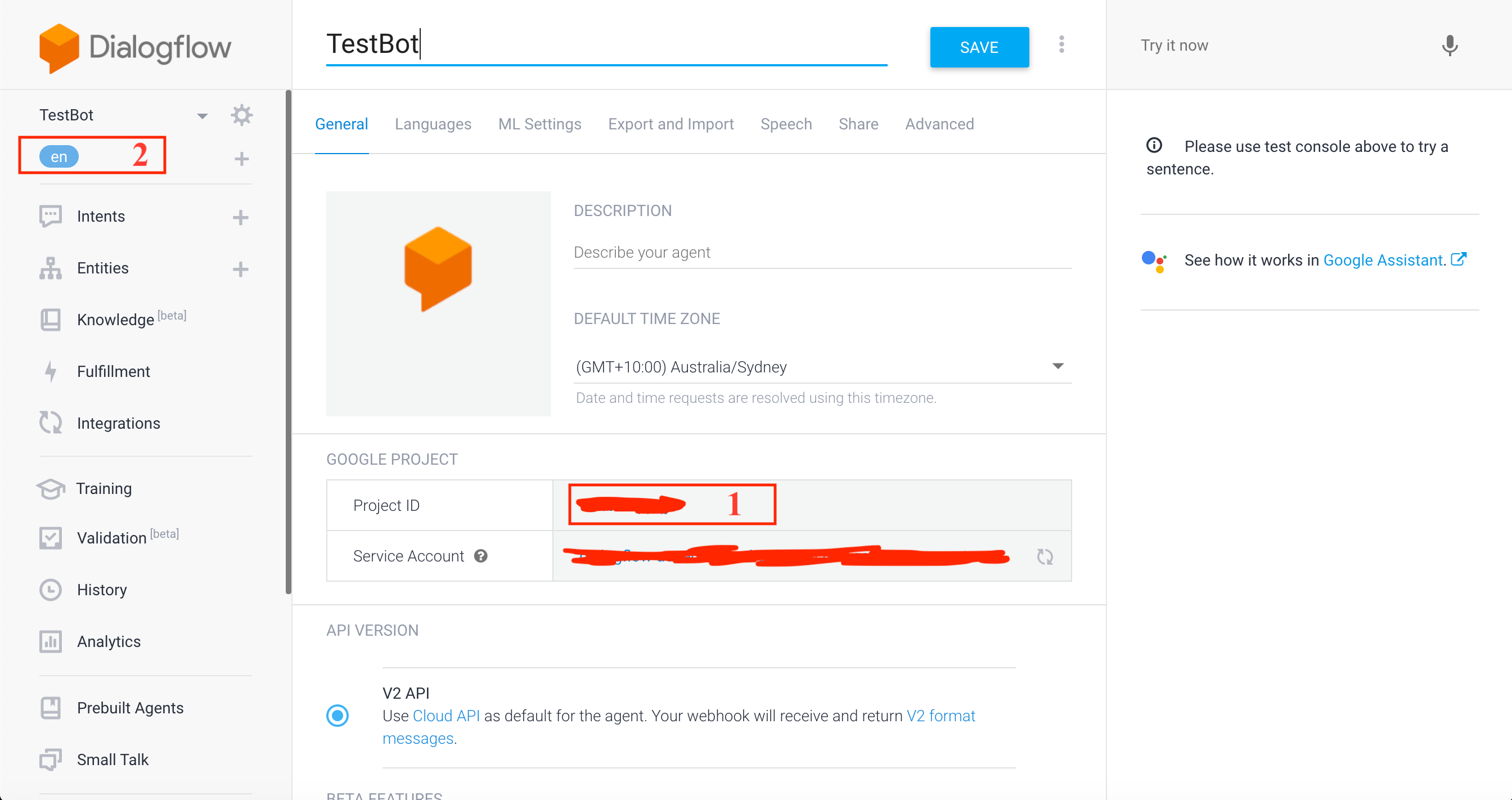The height and width of the screenshot is (800, 1512).
Task: Open the Export and Import tab
Action: pos(670,124)
